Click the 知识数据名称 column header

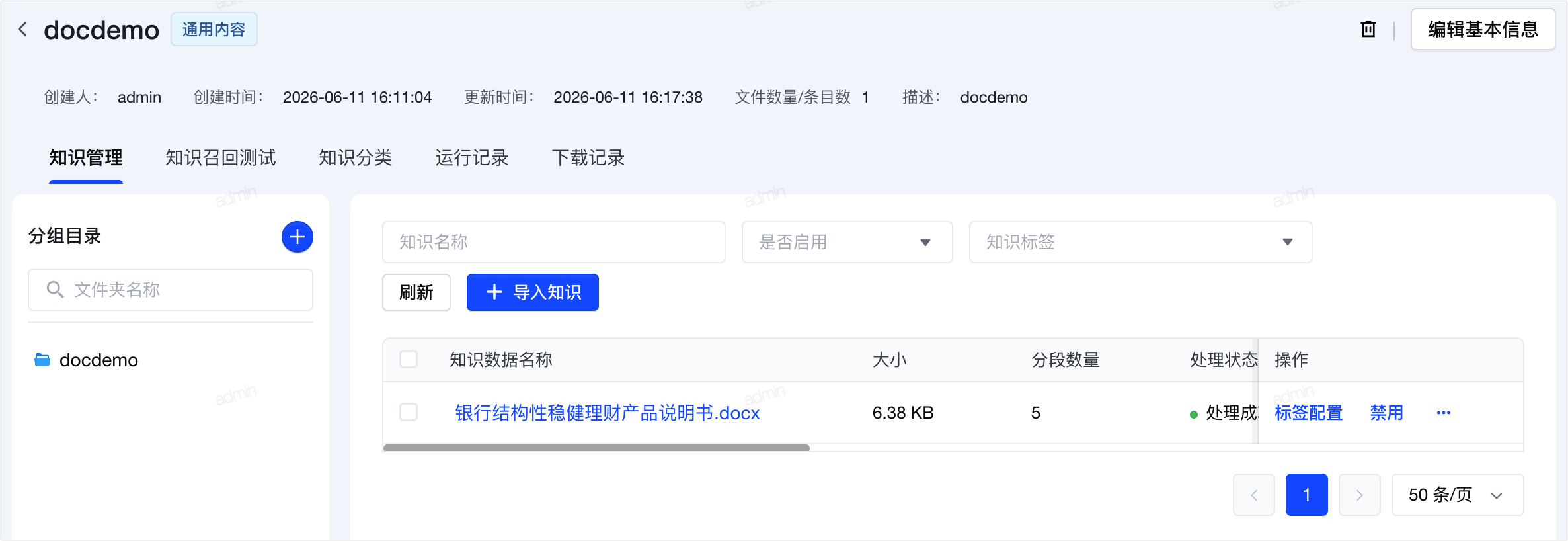point(501,360)
